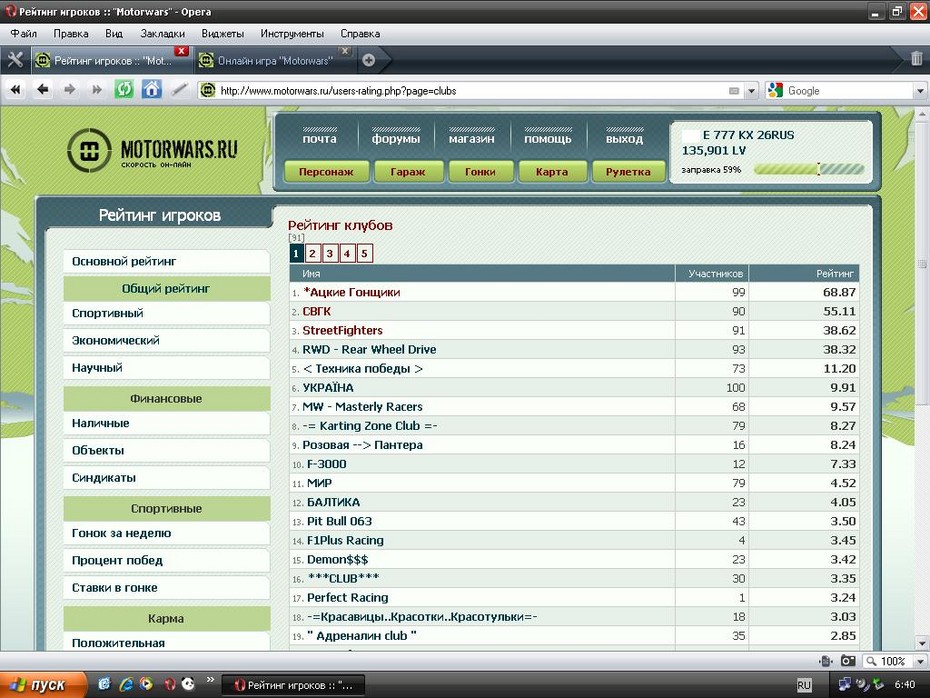Close the "Рейтинг игроков" tab with red X
The width and height of the screenshot is (930, 698).
[x=181, y=51]
